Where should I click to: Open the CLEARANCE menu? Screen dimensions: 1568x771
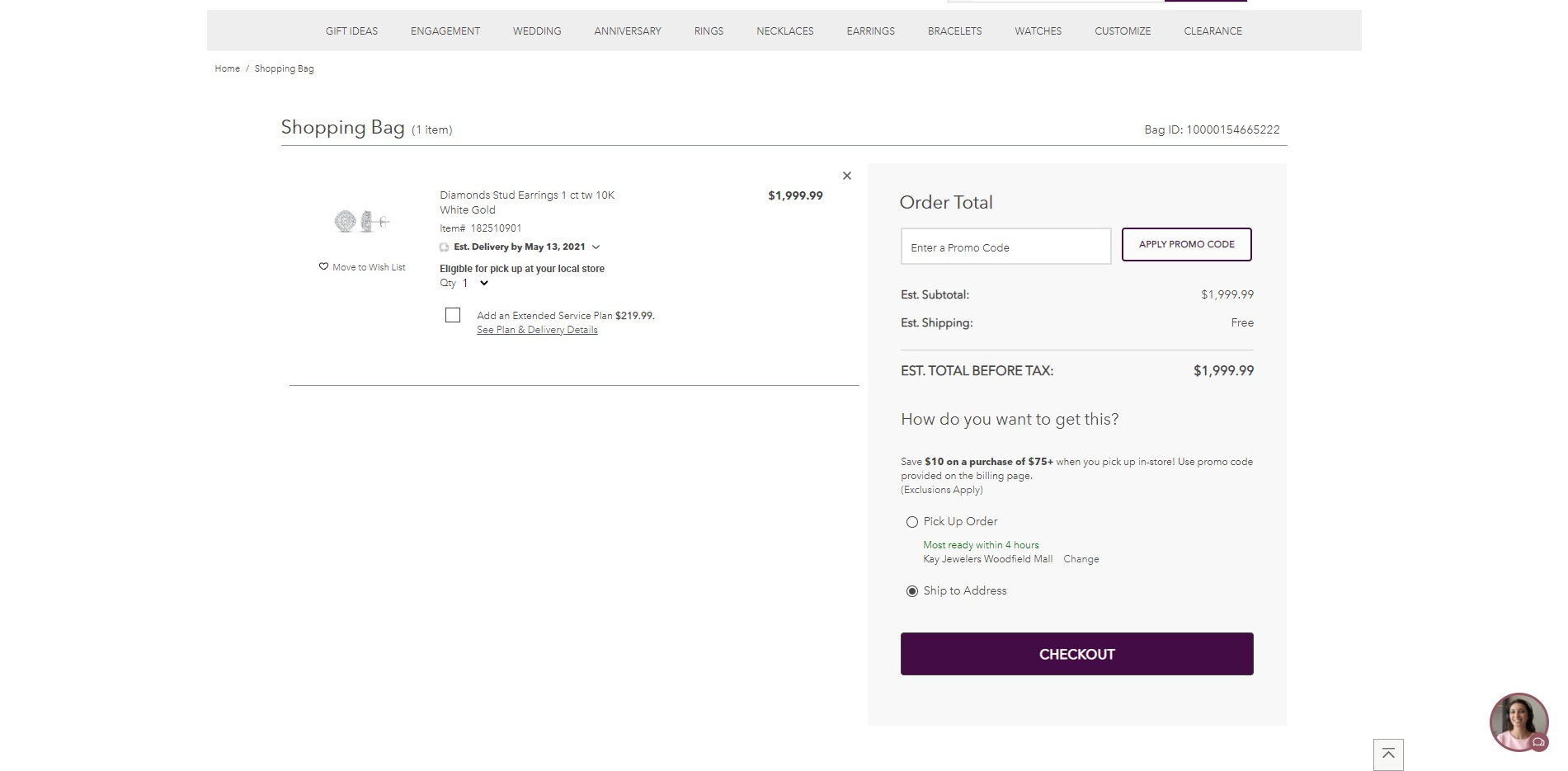1212,31
